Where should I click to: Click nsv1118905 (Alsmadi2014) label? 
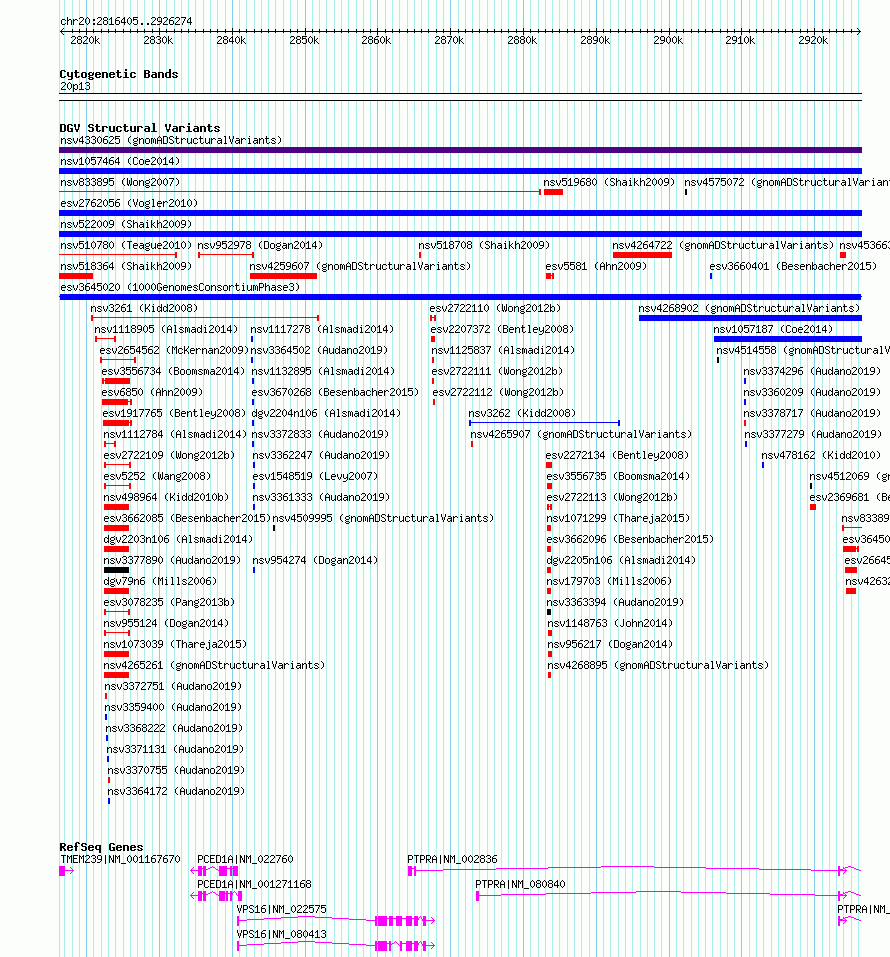(x=166, y=330)
